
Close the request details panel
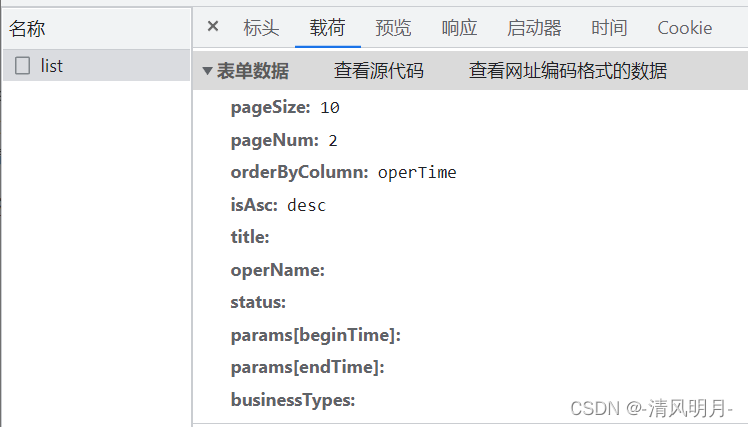213,26
